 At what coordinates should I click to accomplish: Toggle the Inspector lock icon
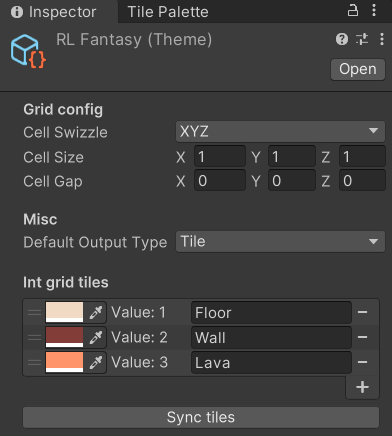(x=353, y=11)
